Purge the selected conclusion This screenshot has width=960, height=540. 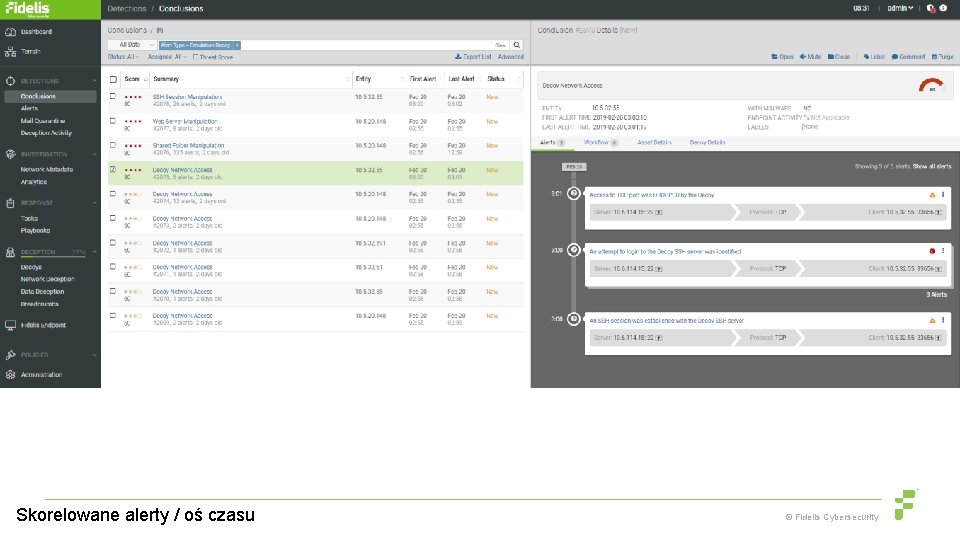942,57
